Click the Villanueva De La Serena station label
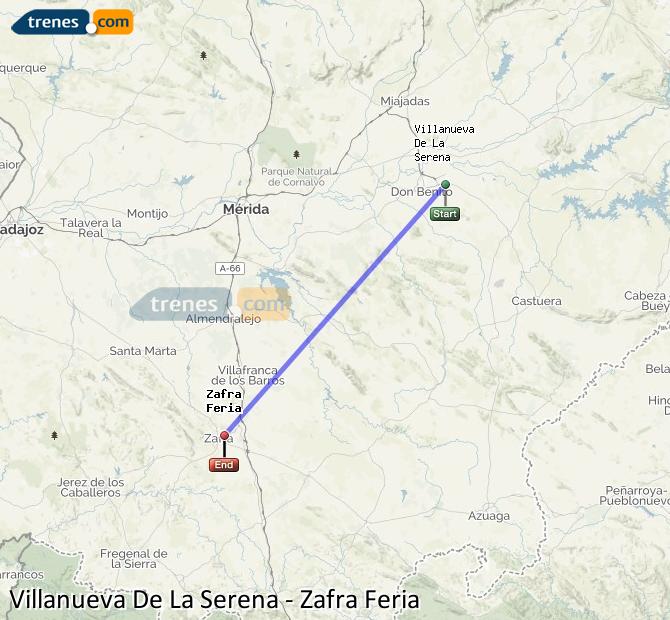 click(x=444, y=143)
